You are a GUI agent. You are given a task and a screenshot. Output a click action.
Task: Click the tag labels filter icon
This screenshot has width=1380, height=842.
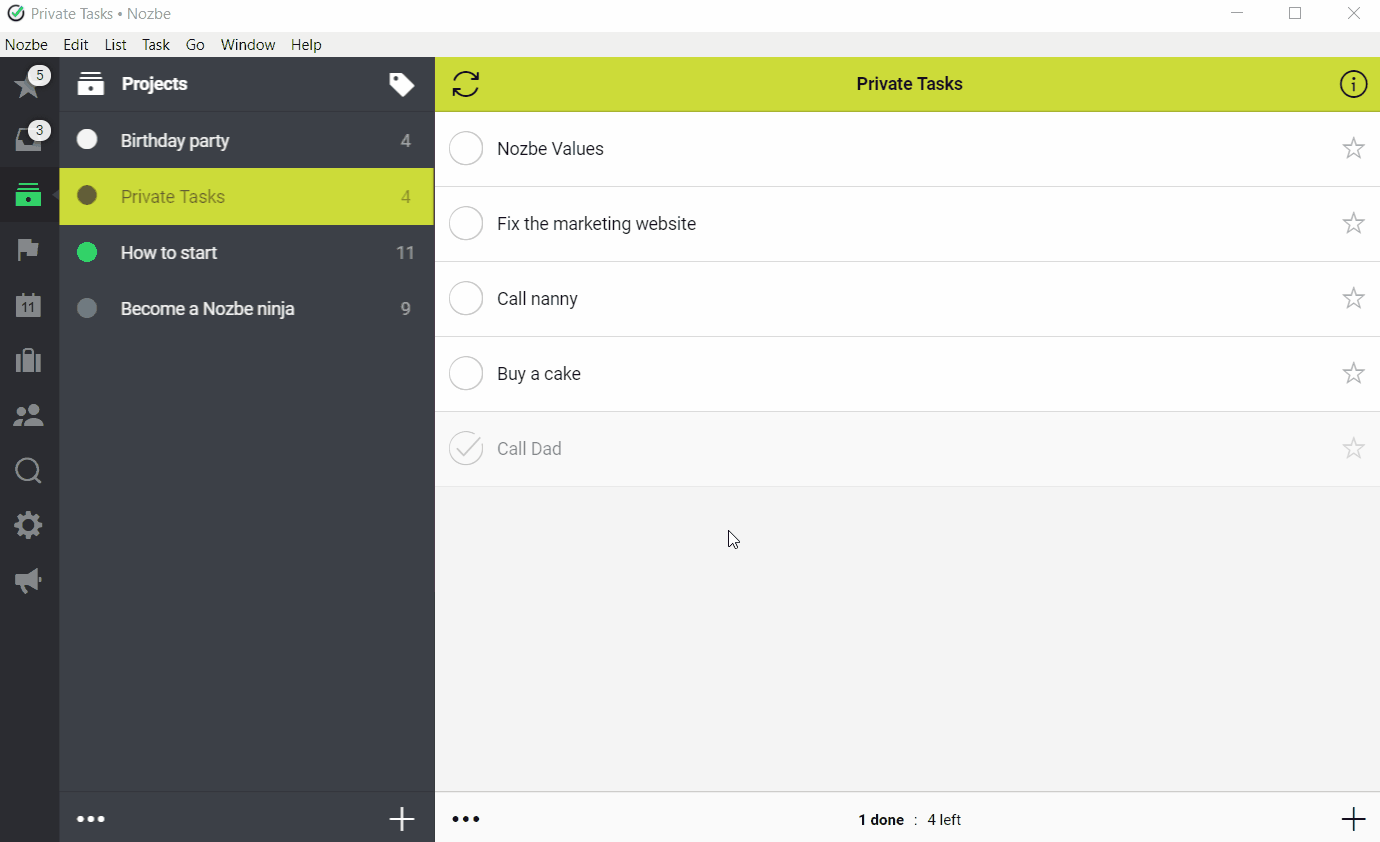pos(401,84)
